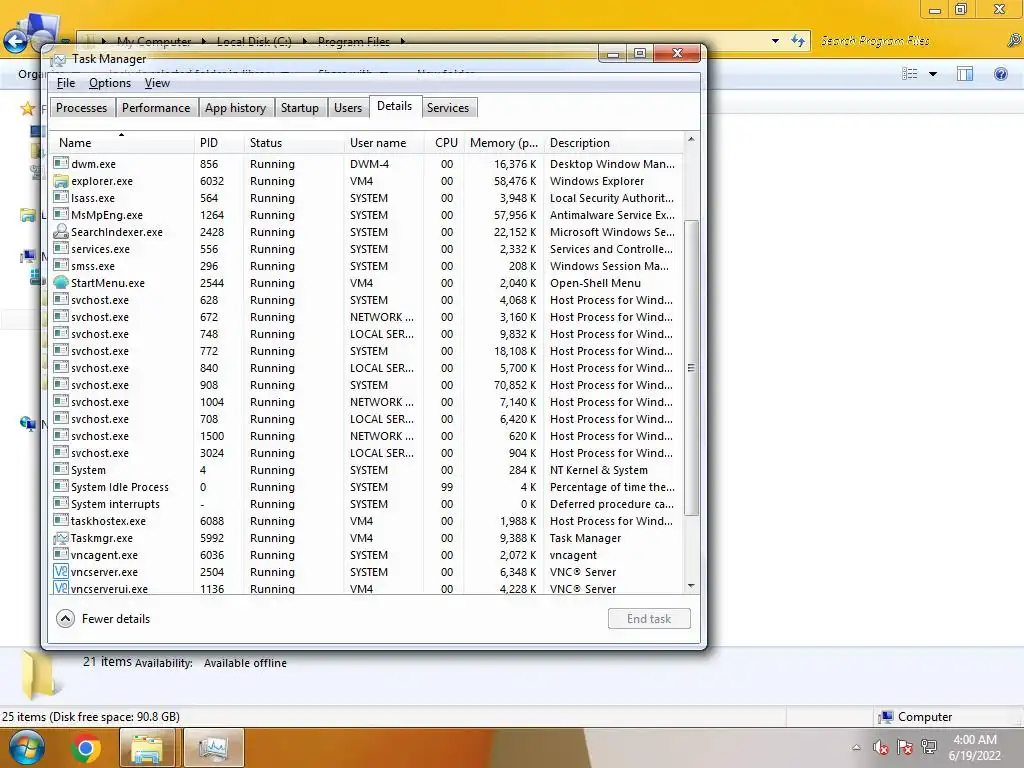Open File Explorer taskbar button
The width and height of the screenshot is (1024, 768).
[x=148, y=748]
